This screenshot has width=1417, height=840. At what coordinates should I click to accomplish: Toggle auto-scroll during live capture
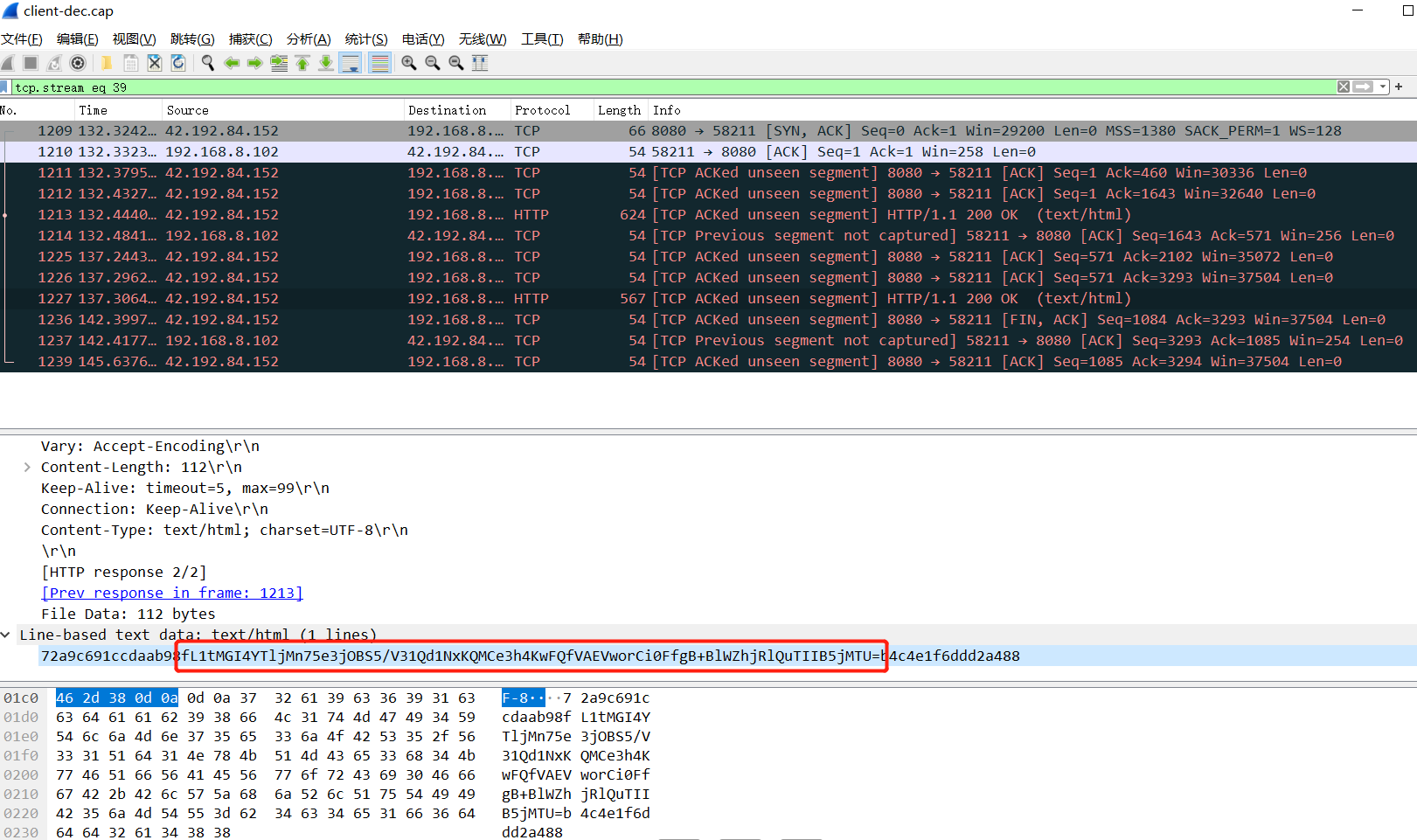(351, 63)
